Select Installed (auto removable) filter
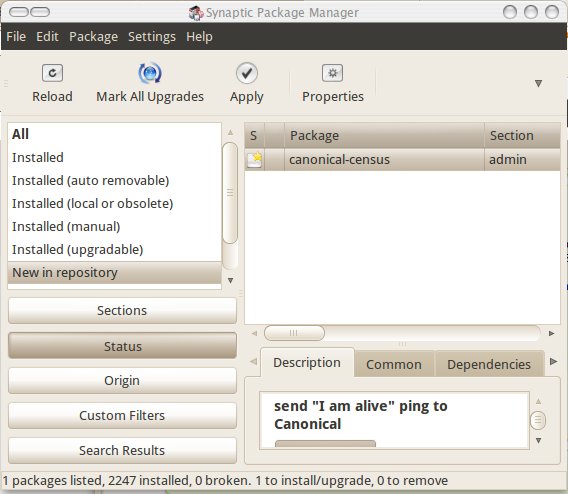Viewport: 568px width, 494px height. tap(114, 180)
